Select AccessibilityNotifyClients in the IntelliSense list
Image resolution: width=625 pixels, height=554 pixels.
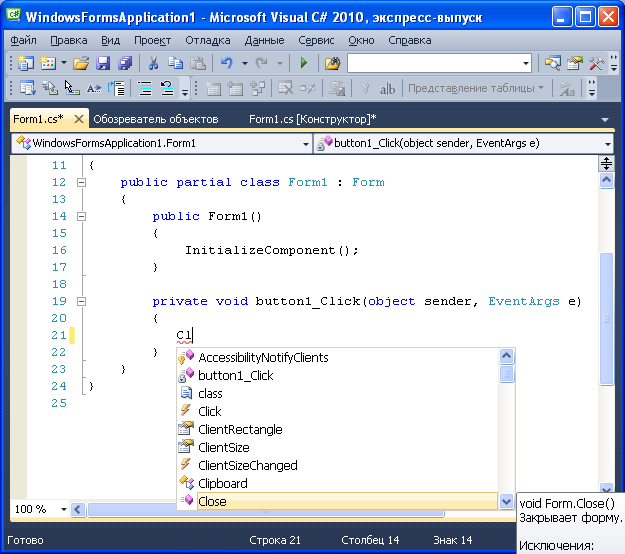tap(337, 358)
